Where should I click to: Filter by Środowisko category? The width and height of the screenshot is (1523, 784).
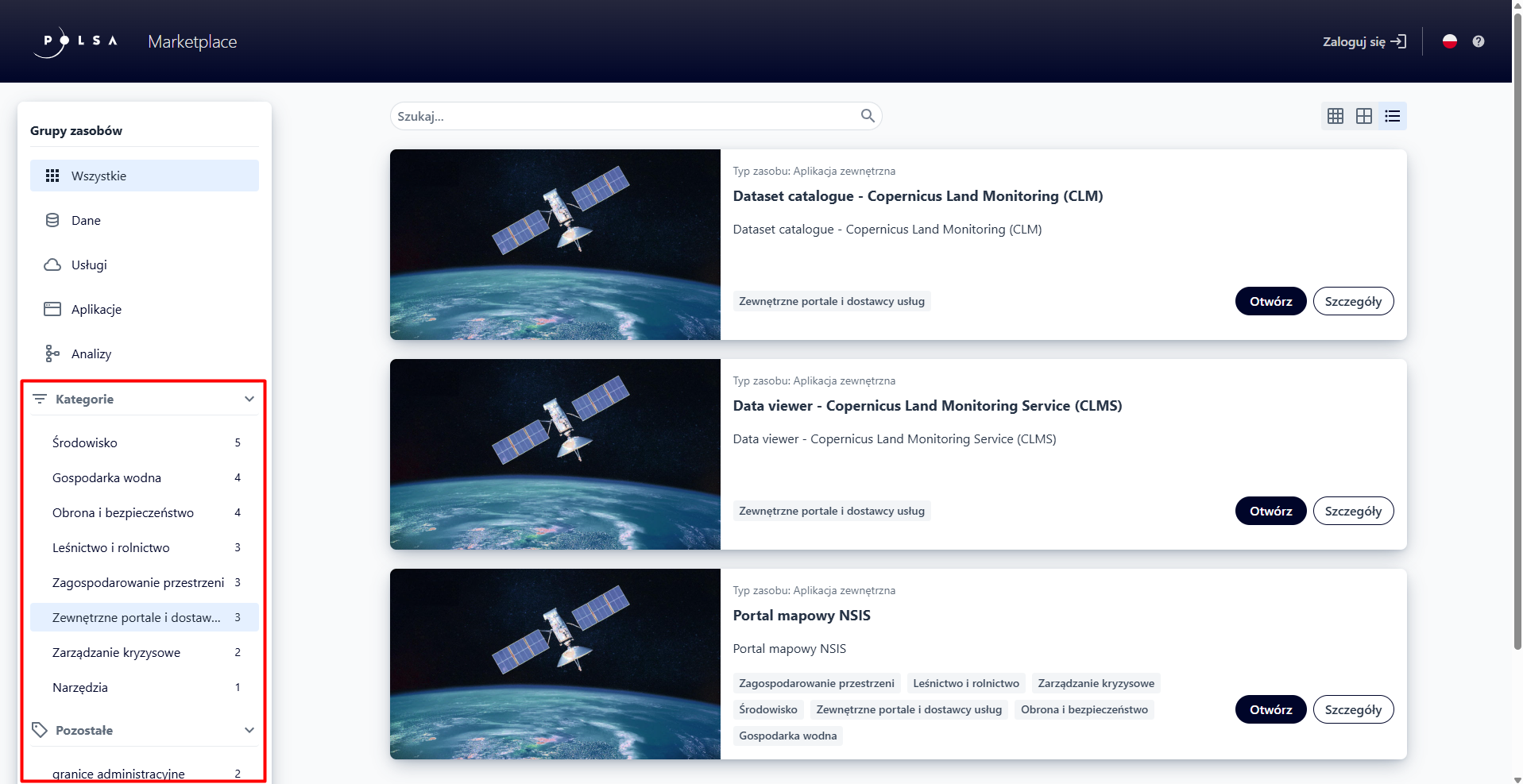(145, 442)
